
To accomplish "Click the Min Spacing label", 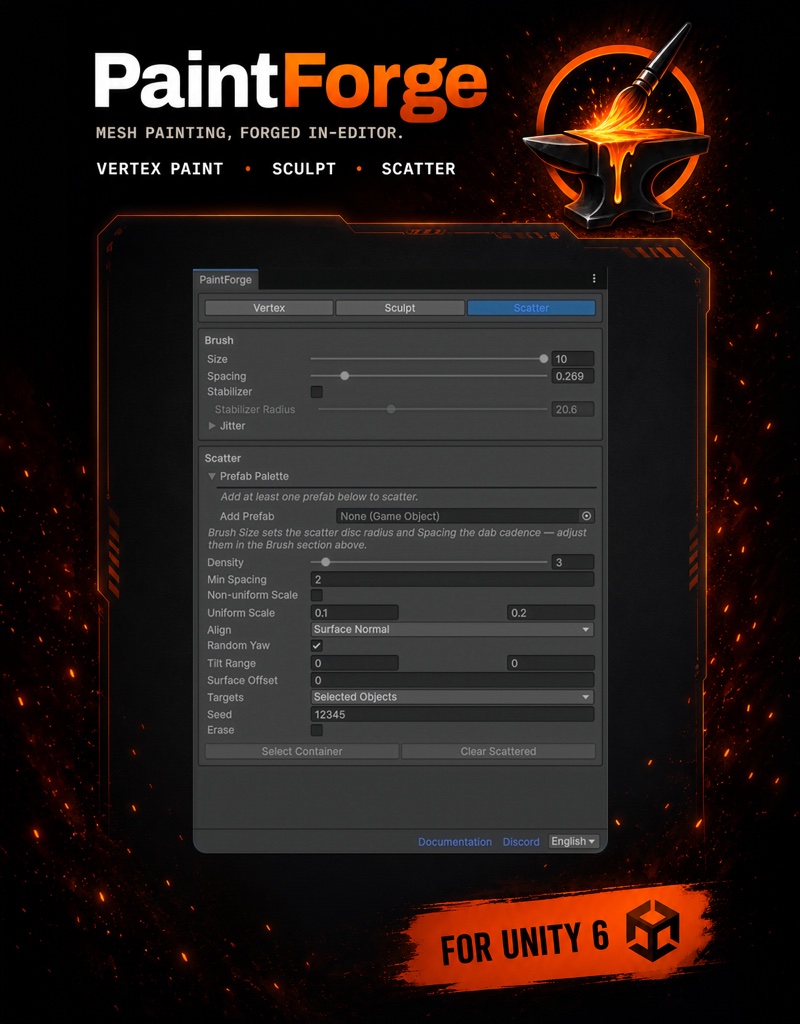I will (236, 579).
